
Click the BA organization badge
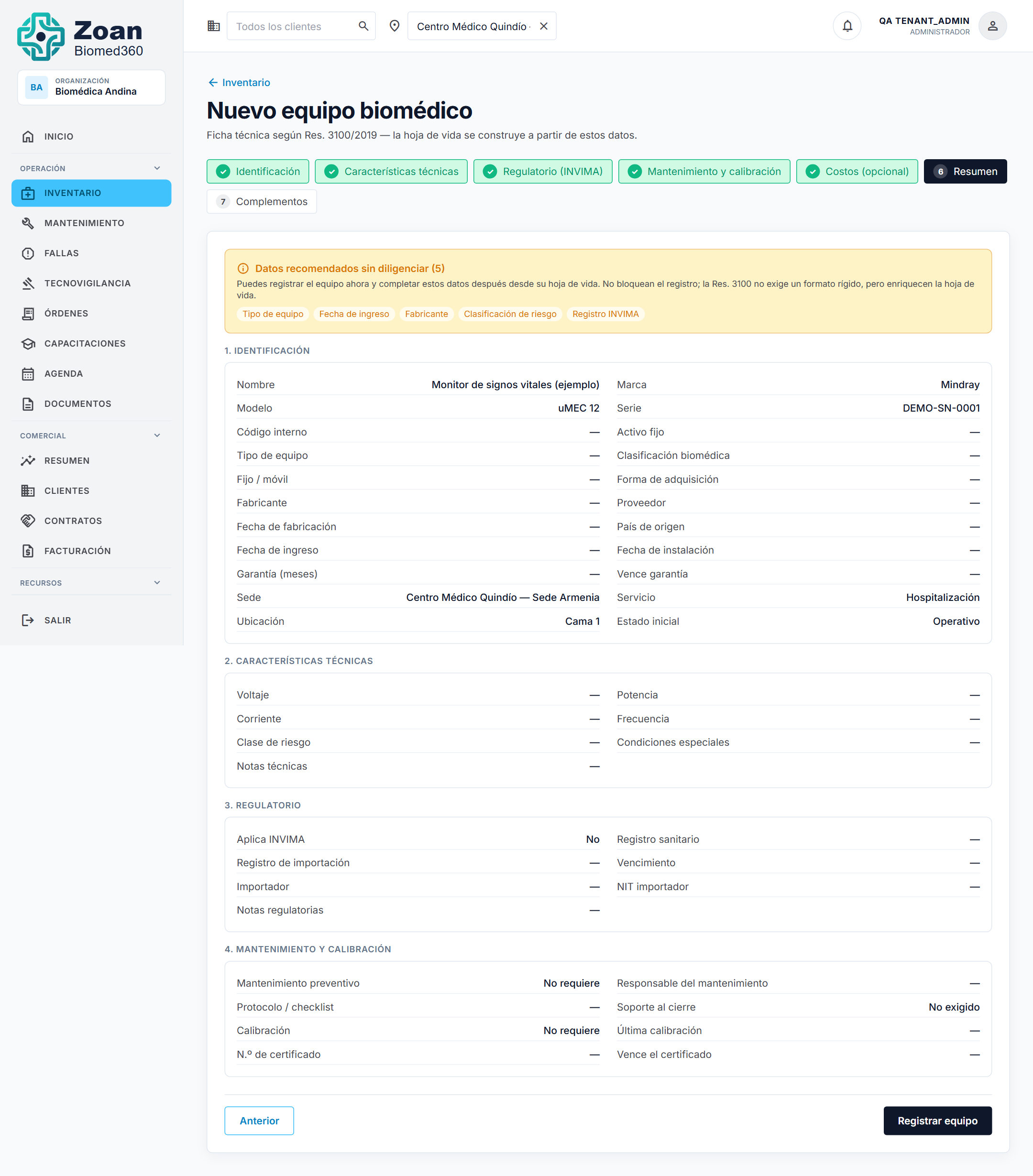click(36, 87)
